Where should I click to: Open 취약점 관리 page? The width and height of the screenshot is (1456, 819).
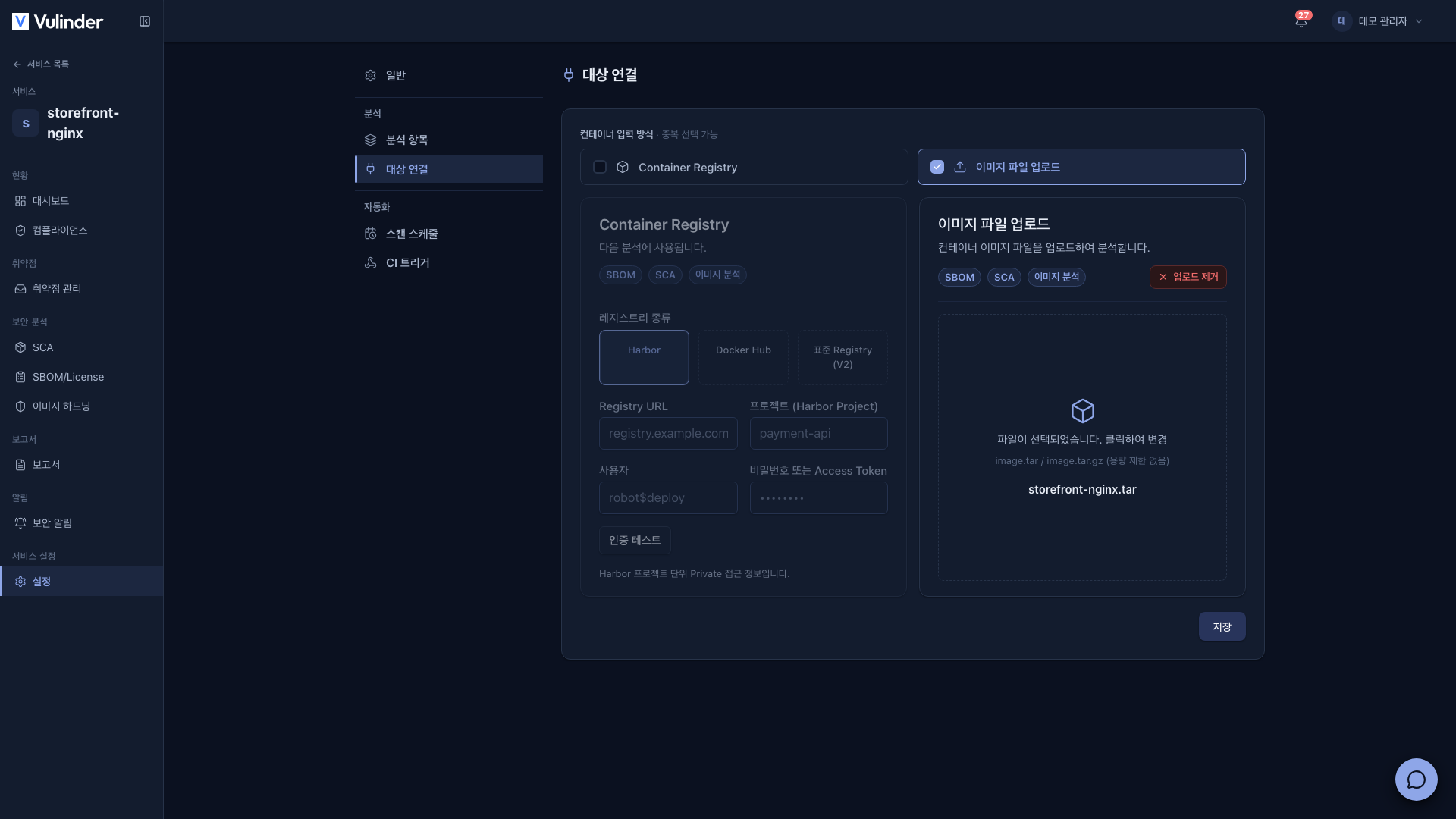point(81,289)
